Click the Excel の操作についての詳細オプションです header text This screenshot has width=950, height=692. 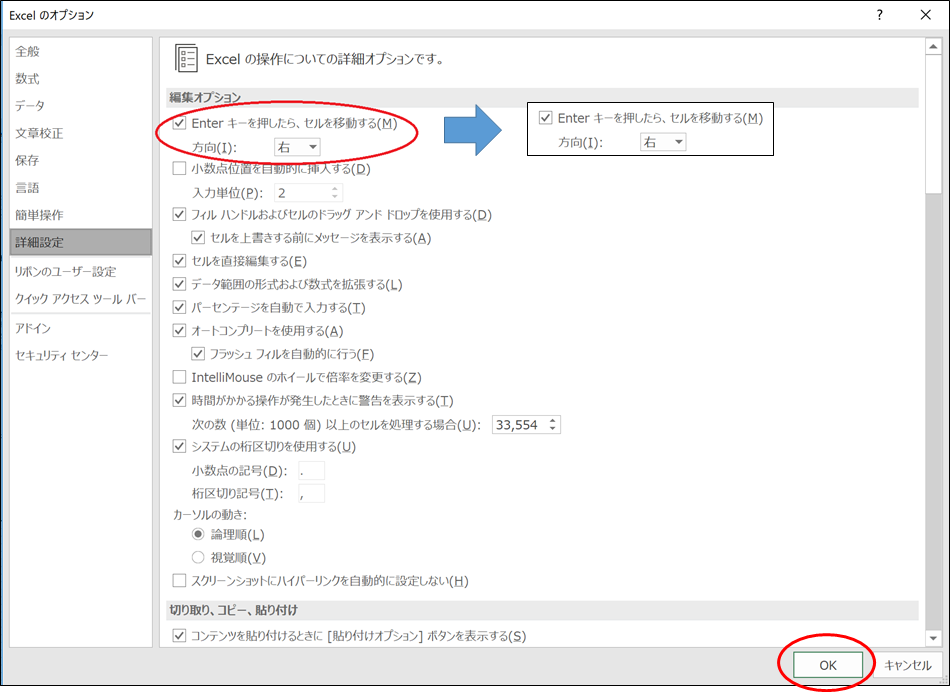(x=326, y=59)
